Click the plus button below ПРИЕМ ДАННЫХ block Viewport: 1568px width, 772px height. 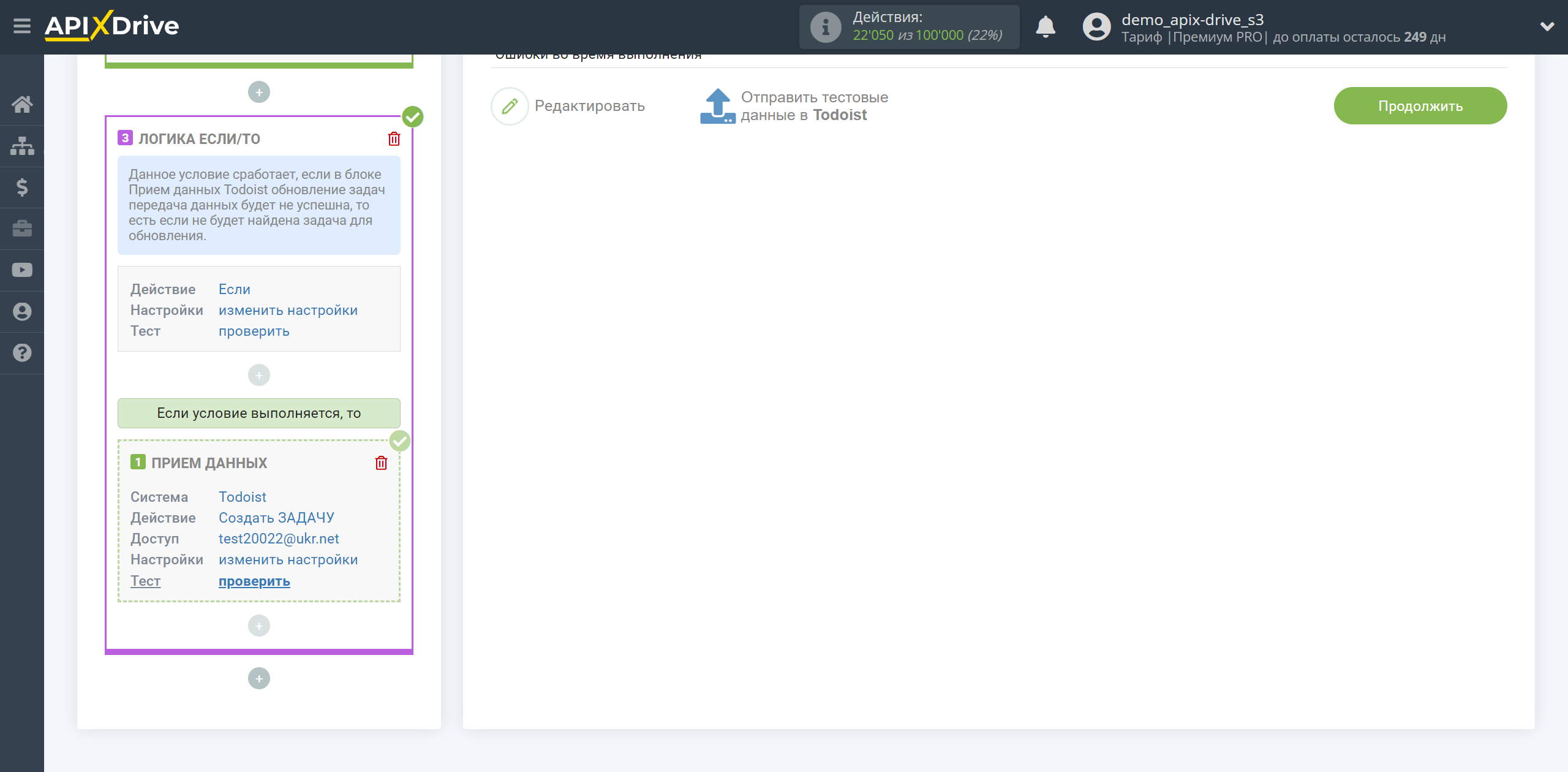point(259,626)
